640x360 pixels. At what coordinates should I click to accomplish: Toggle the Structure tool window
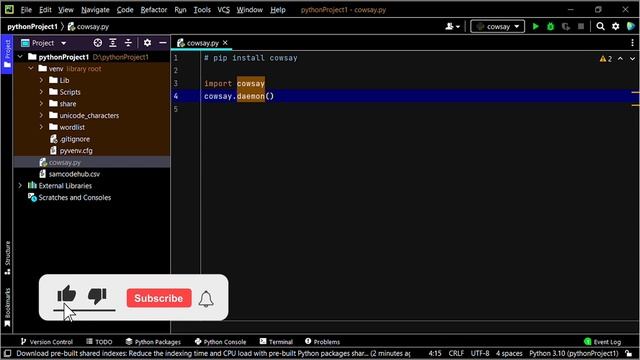[7, 258]
